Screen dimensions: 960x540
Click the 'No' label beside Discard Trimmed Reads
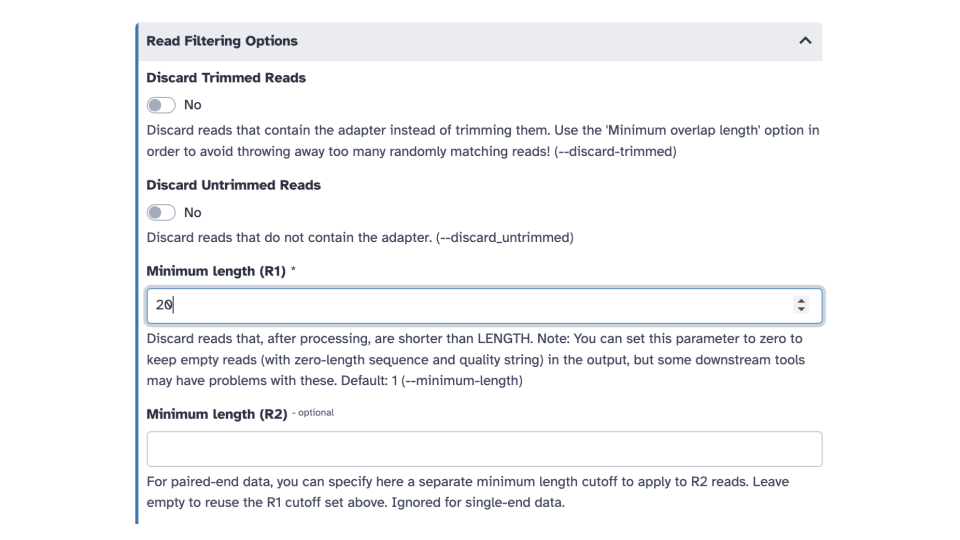coord(192,105)
